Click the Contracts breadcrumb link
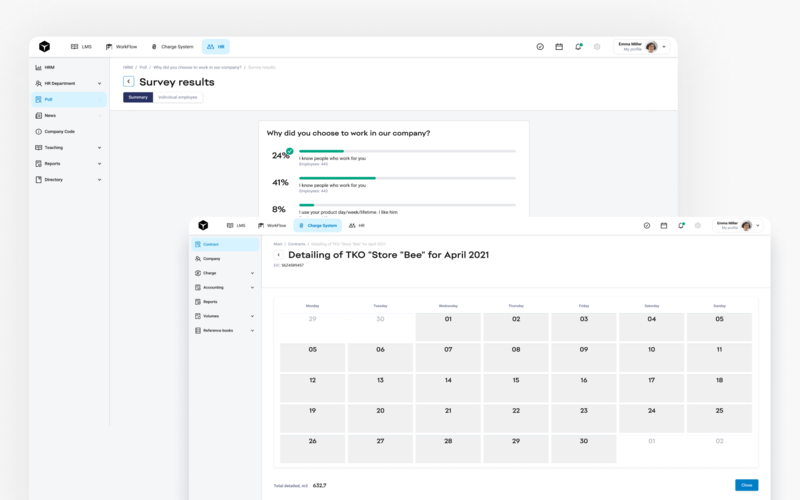Screen dimensions: 800x500 click(297, 243)
